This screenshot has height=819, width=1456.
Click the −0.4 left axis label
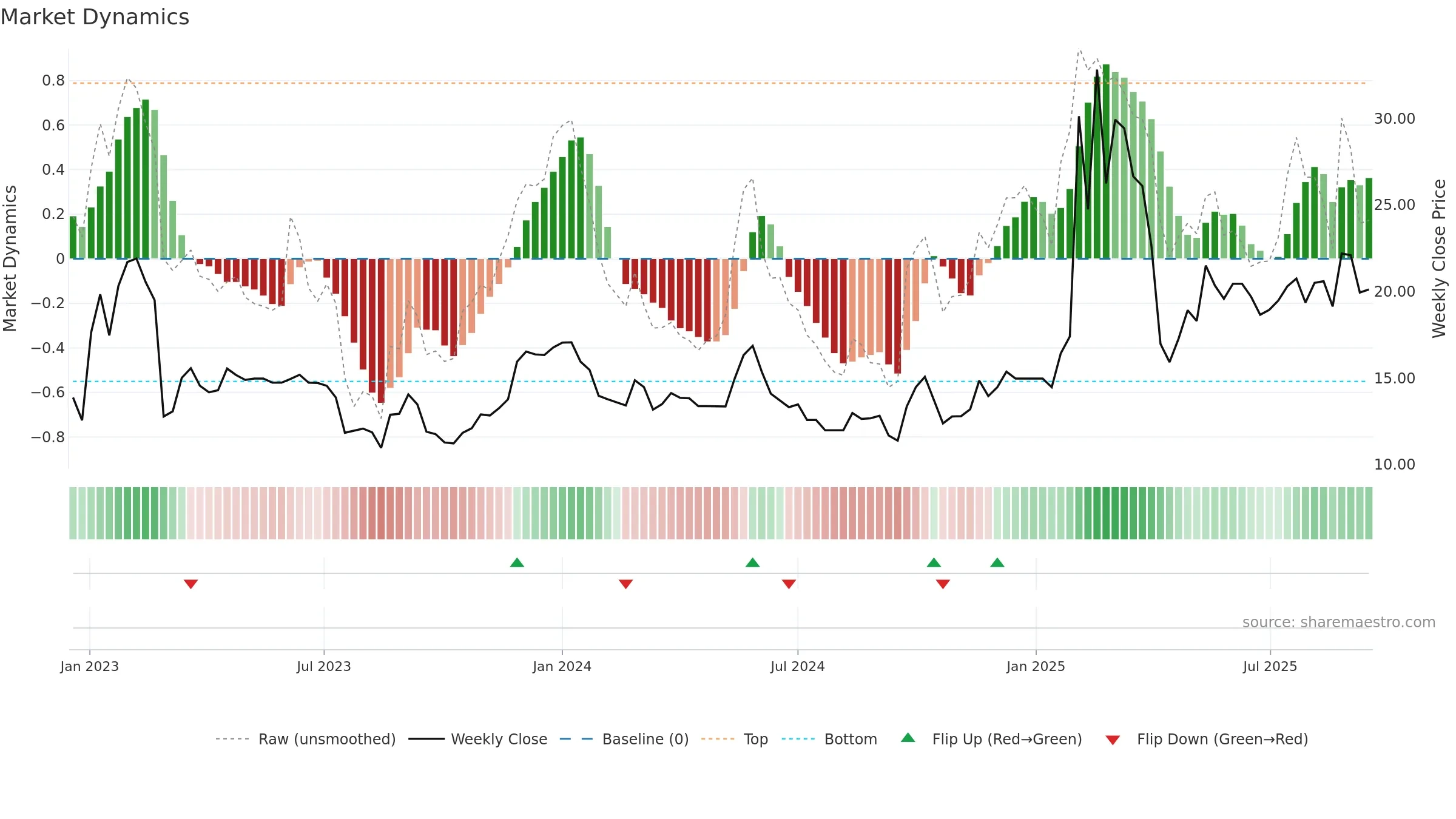(x=48, y=348)
